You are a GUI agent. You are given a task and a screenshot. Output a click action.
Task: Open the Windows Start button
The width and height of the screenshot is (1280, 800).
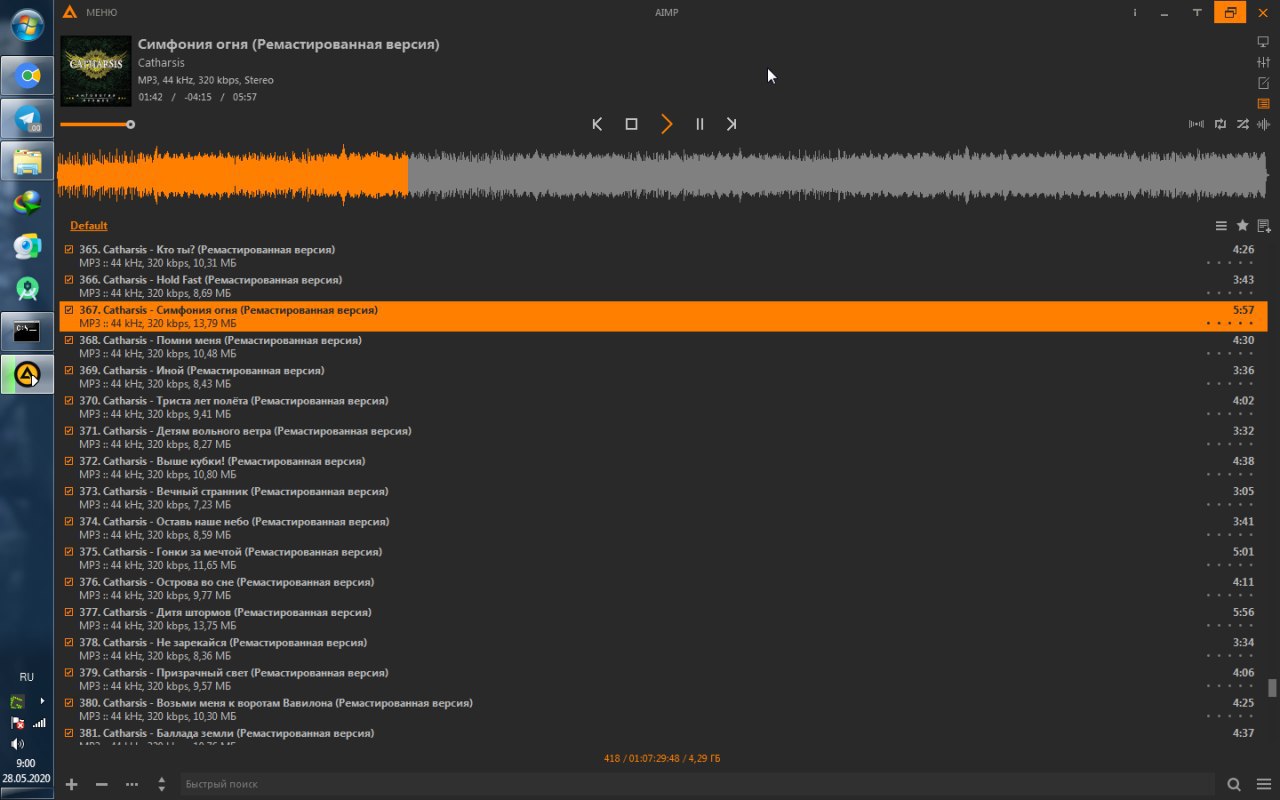(x=27, y=23)
